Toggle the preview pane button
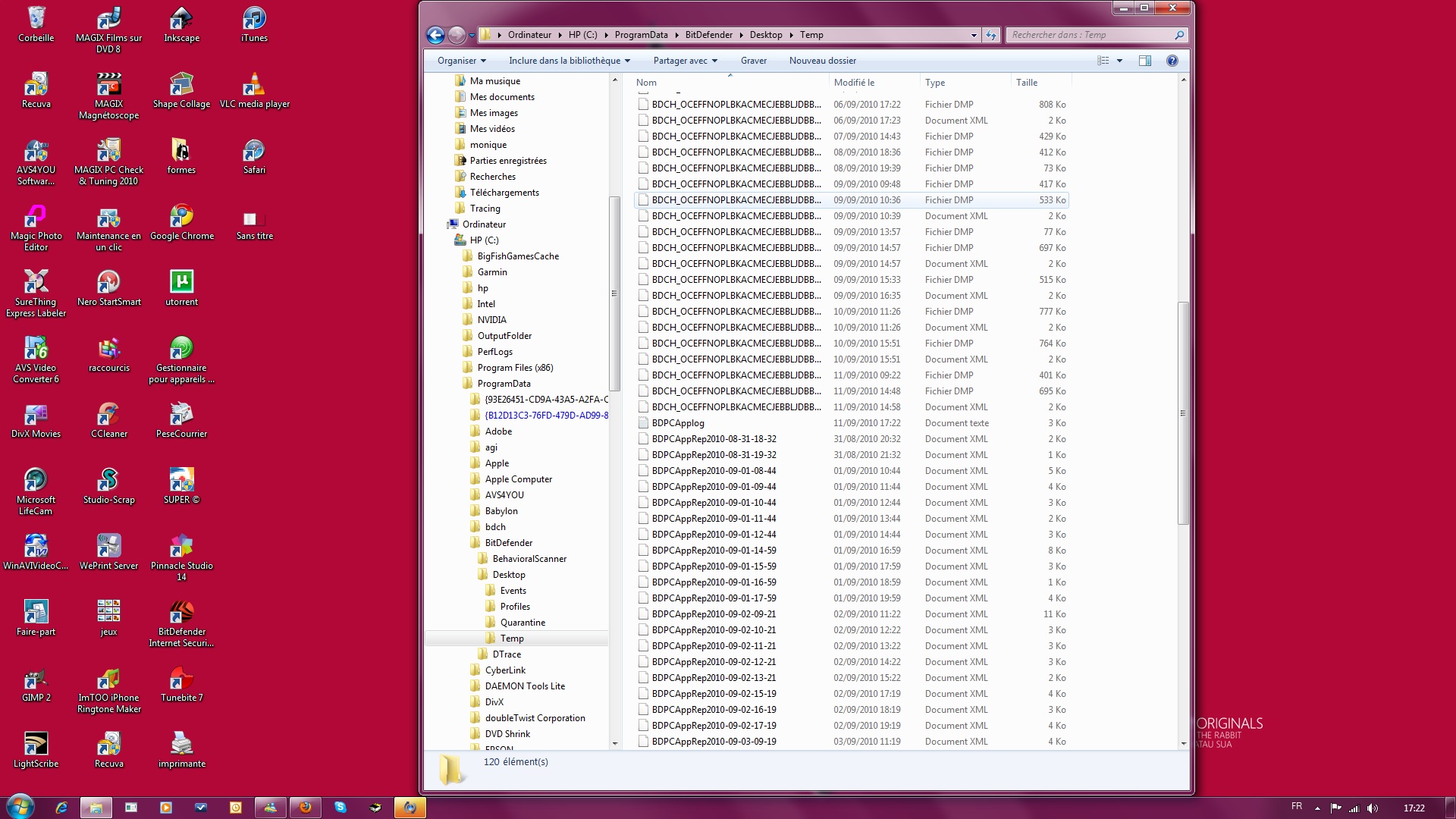This screenshot has width=1456, height=819. pyautogui.click(x=1144, y=61)
